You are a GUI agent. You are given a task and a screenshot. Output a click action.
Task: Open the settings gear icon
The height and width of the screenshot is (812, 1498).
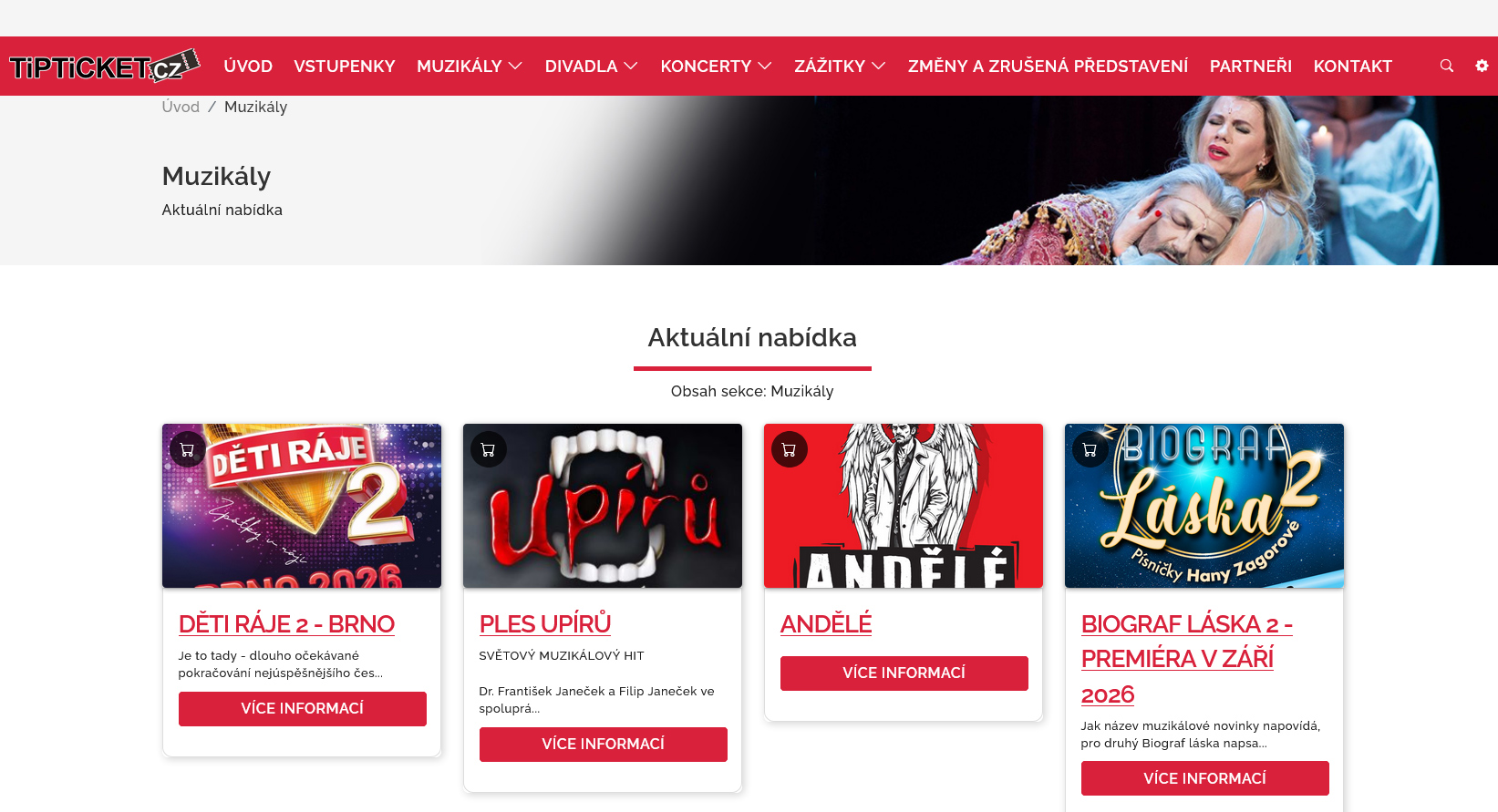coord(1482,66)
